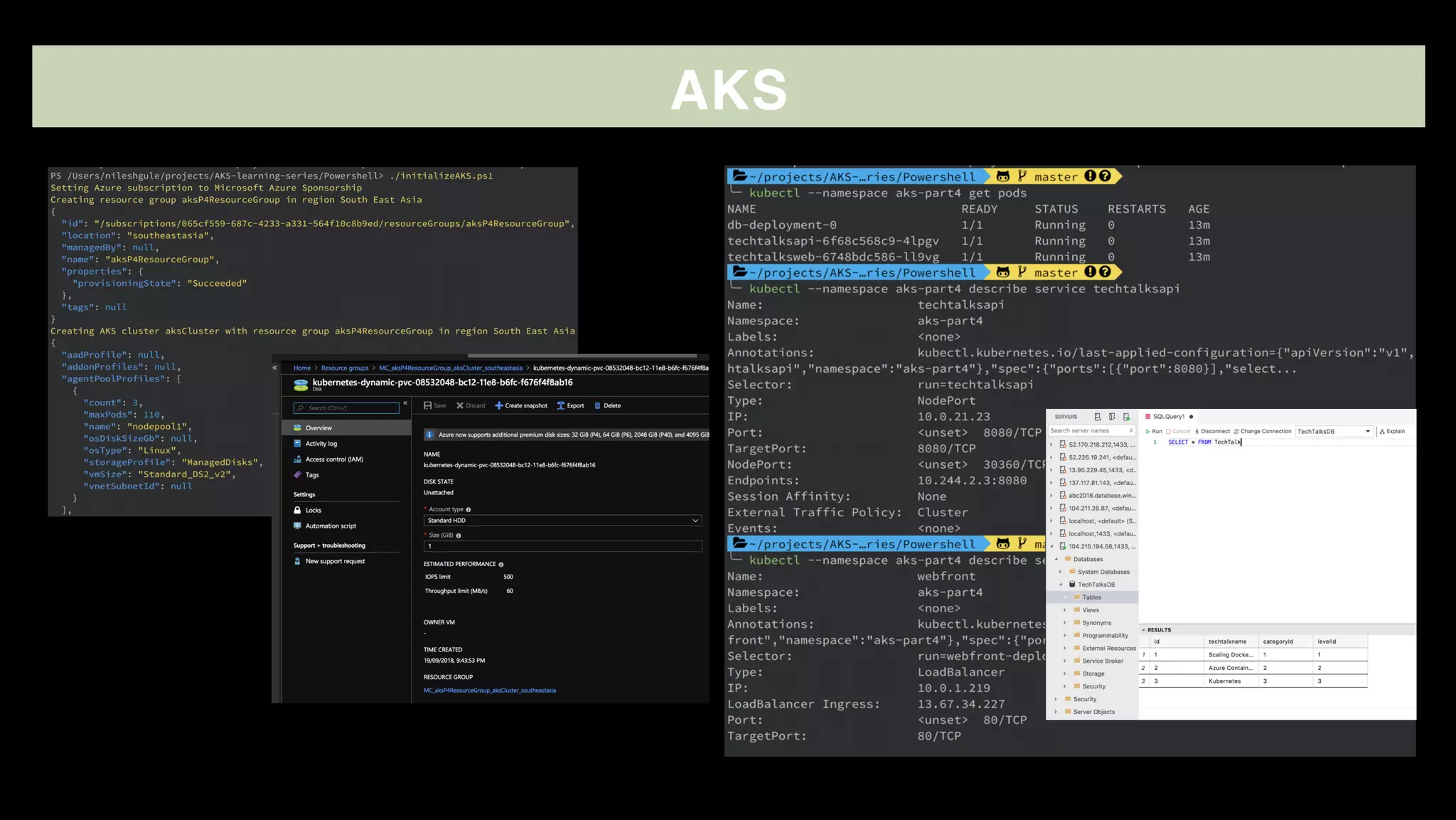
Task: Click the blue info icon in Azure notice banner
Action: click(429, 435)
